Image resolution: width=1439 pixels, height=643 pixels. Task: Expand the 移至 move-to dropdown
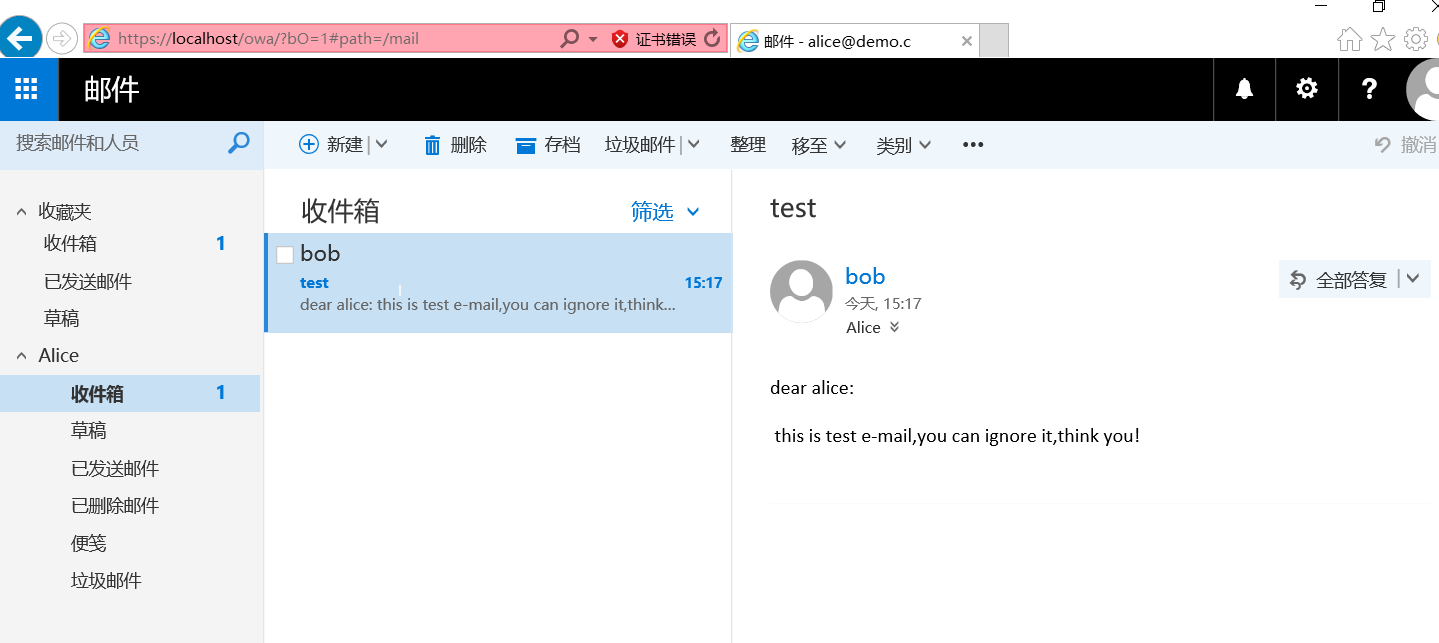(818, 144)
